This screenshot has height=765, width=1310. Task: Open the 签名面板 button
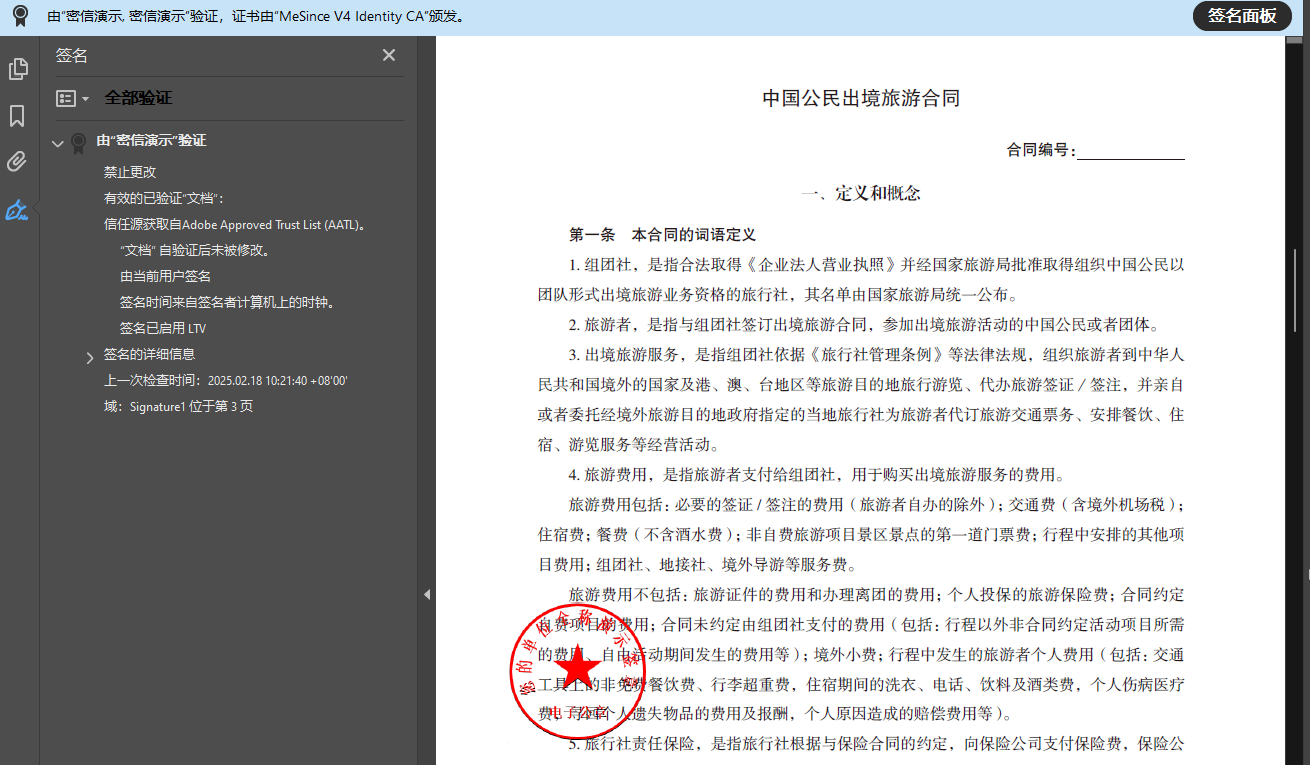(1242, 16)
